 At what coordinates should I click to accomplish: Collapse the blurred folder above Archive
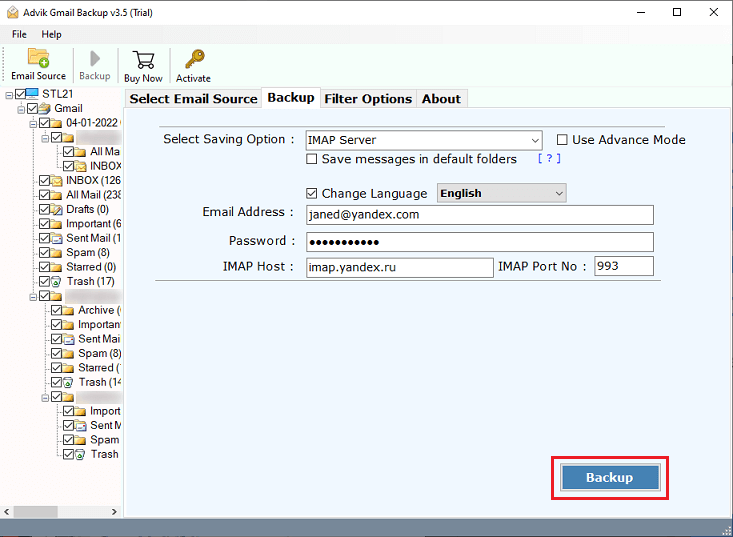(x=33, y=297)
